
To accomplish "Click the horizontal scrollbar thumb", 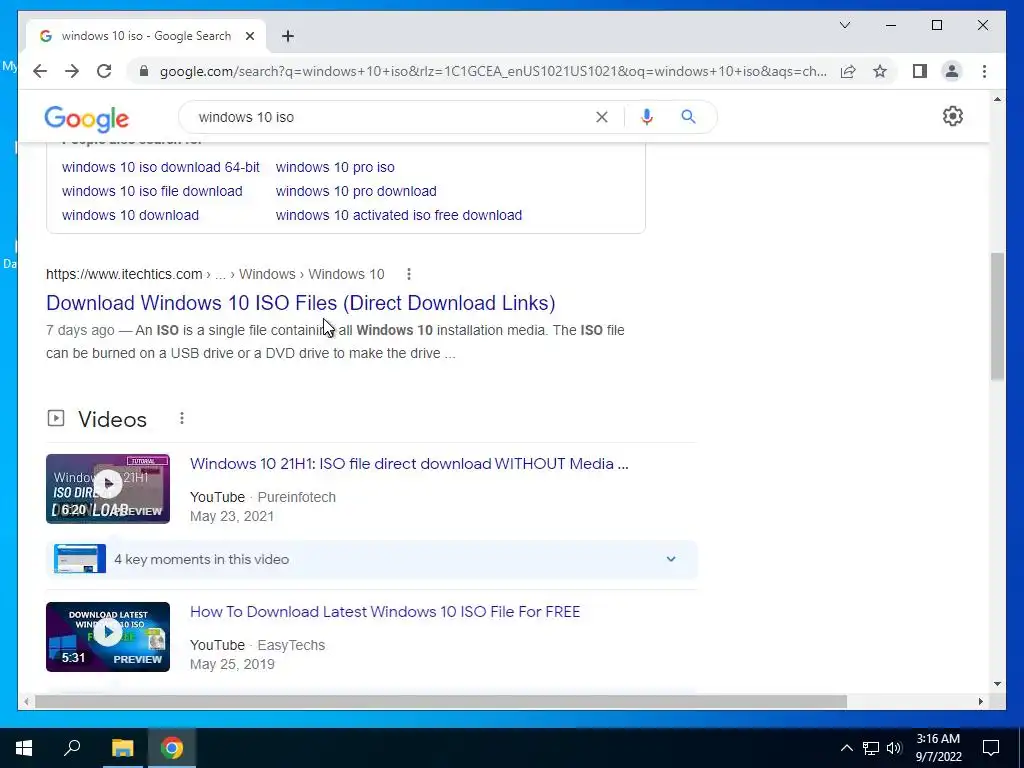I will point(441,701).
